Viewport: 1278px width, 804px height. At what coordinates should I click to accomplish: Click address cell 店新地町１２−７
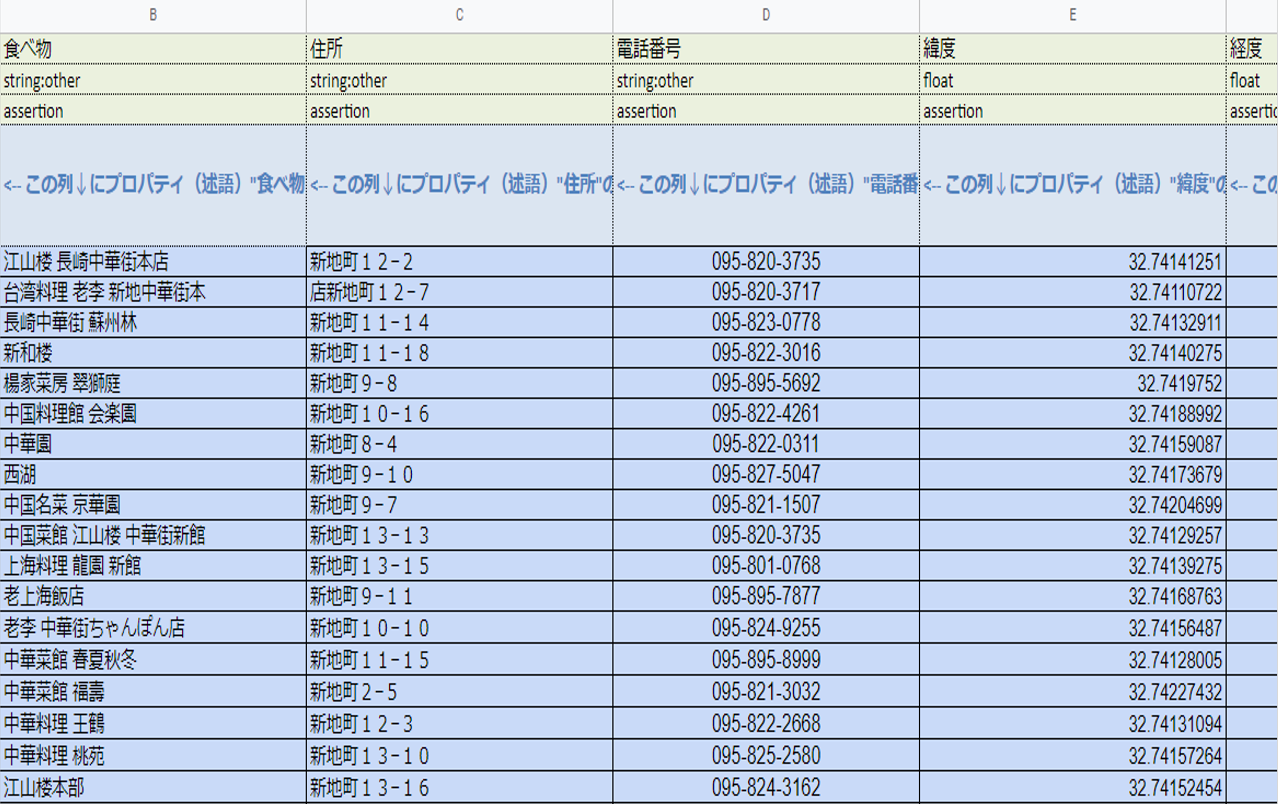point(459,292)
